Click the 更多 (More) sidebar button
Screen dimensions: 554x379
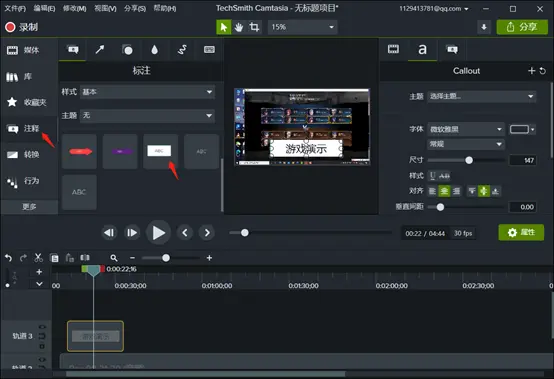pos(29,206)
